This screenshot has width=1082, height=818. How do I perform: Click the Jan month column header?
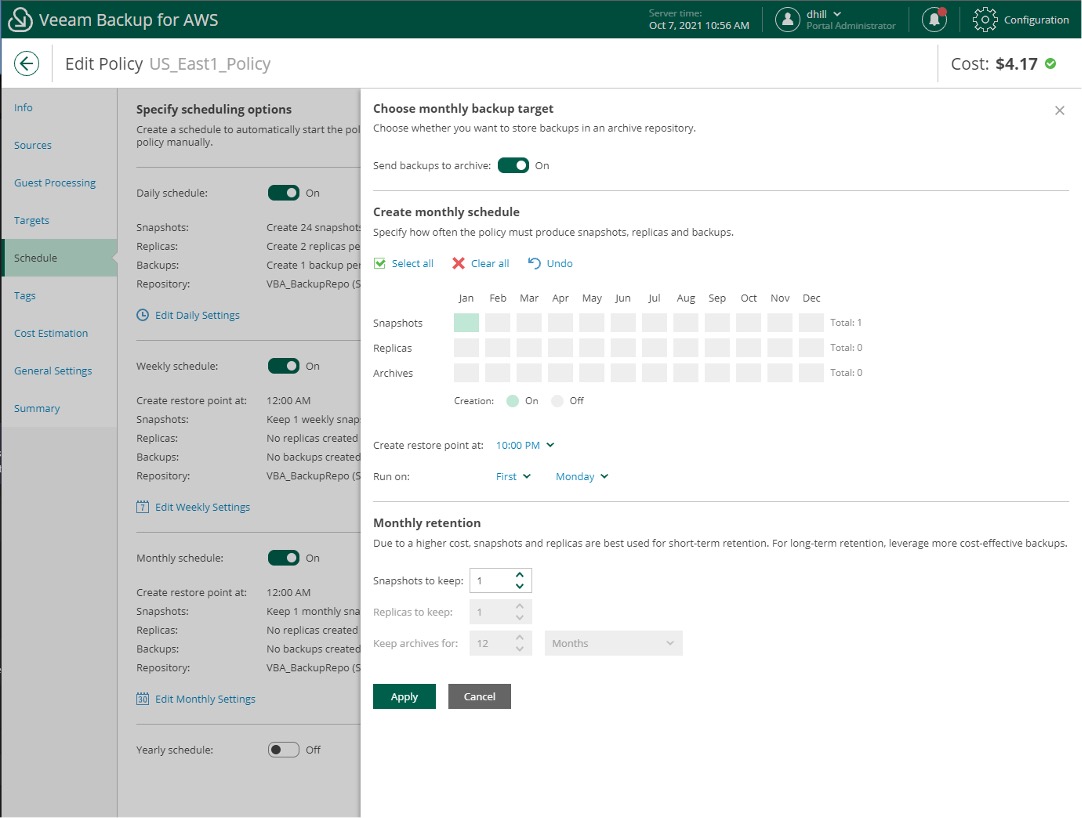pyautogui.click(x=466, y=298)
